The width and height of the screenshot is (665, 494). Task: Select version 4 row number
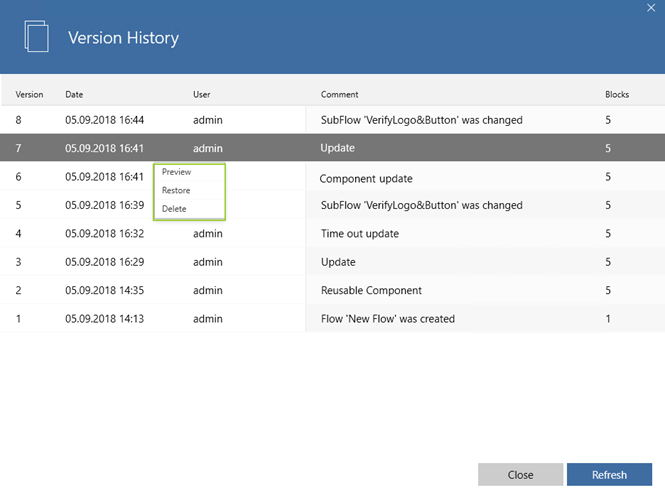(18, 234)
